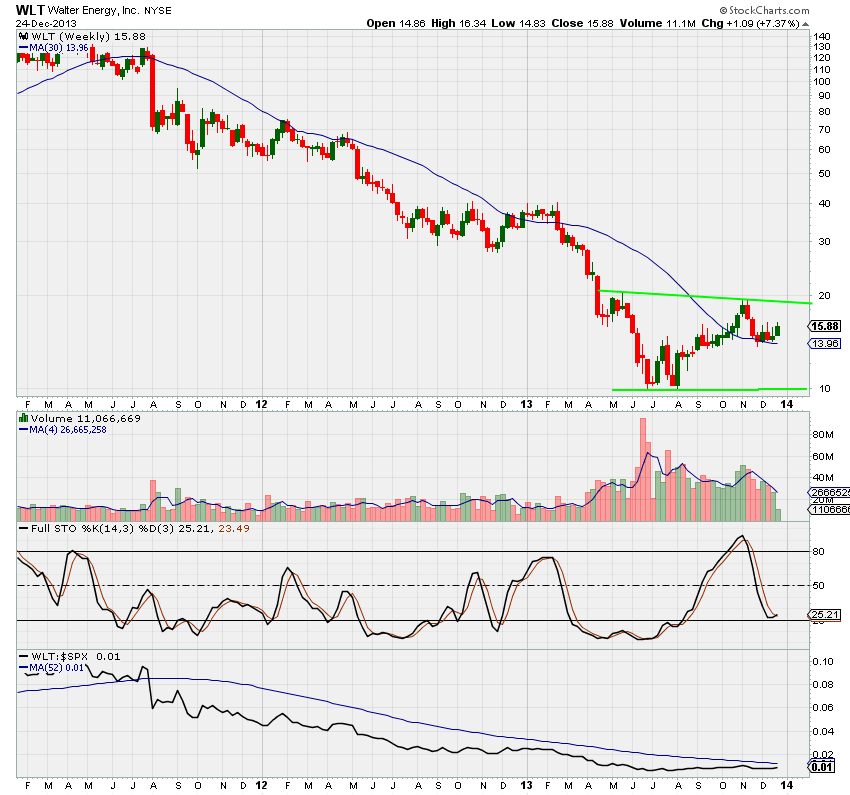
Task: Click the 0.10 label on relative strength axis
Action: 823,662
